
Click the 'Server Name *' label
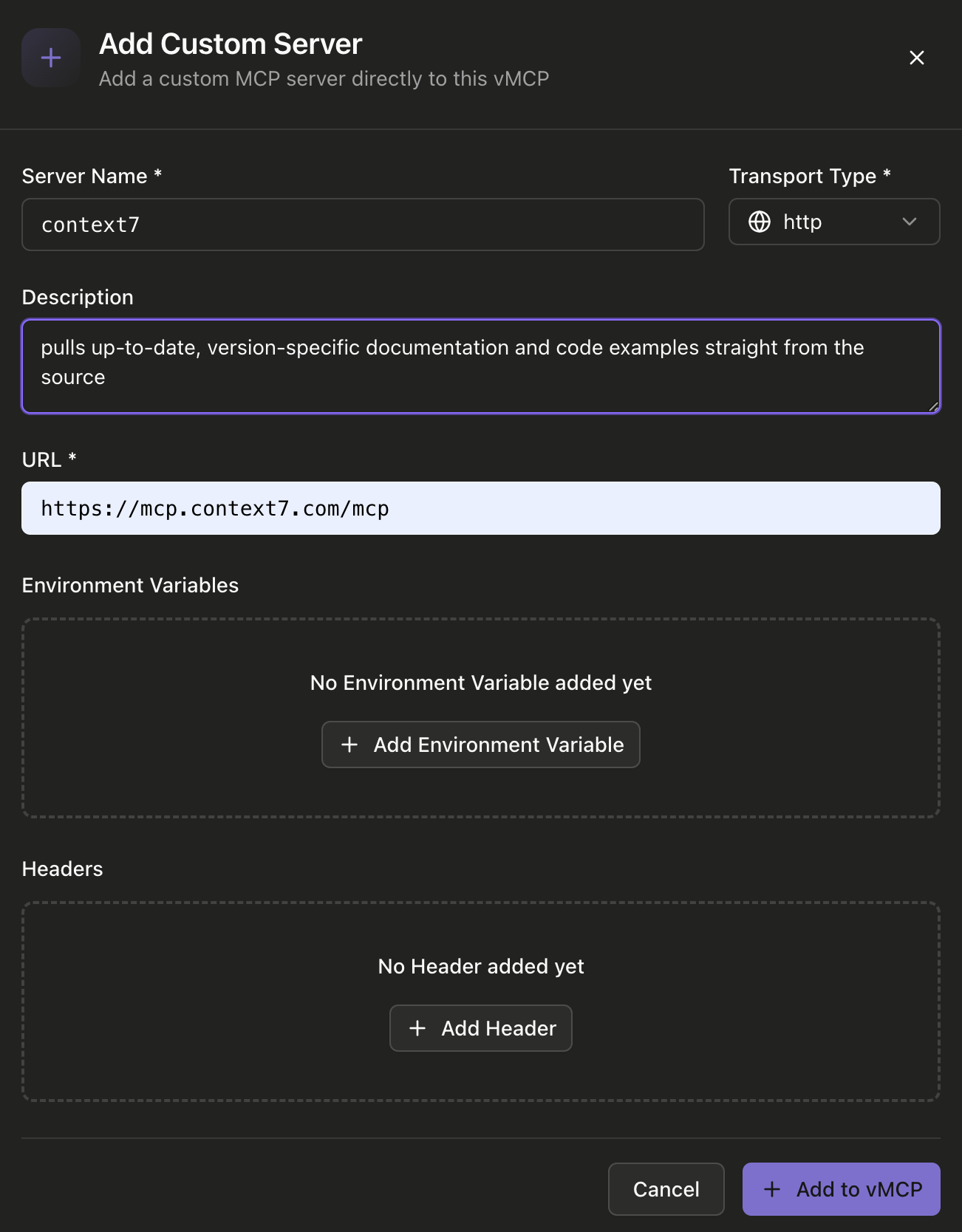click(x=92, y=176)
